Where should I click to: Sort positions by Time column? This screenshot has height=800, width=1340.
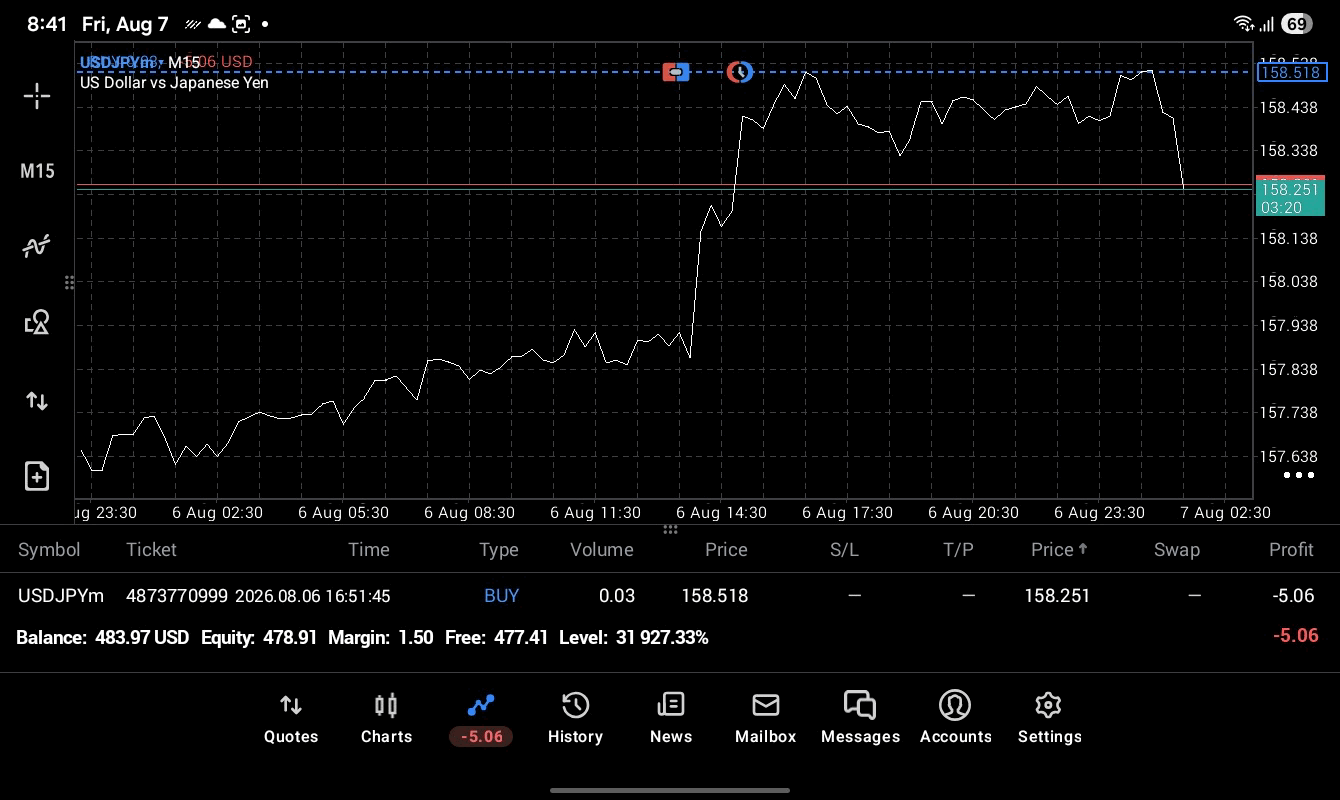[x=368, y=550]
